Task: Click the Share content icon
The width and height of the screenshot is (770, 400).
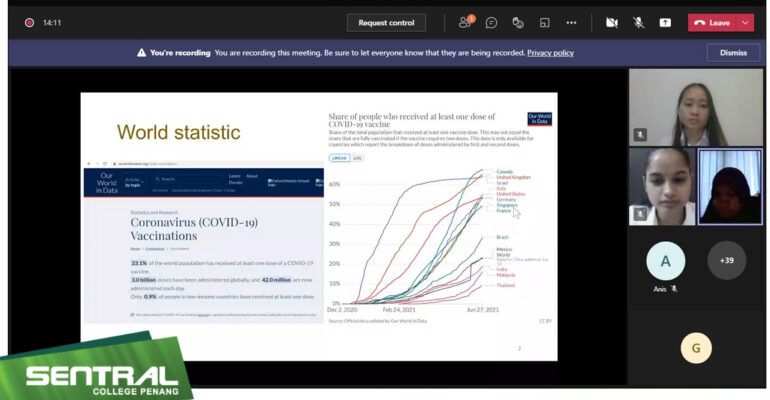Action: (665, 23)
